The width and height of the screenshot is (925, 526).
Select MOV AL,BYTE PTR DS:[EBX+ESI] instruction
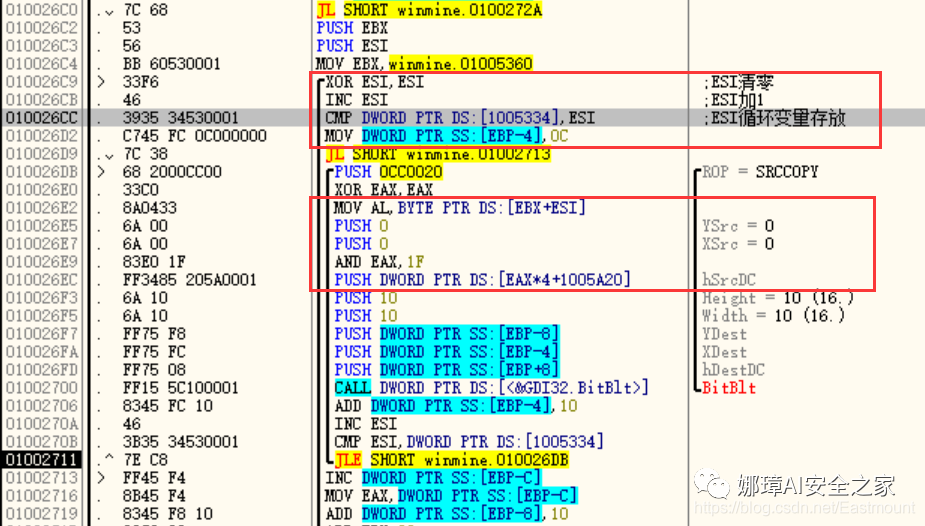point(460,208)
